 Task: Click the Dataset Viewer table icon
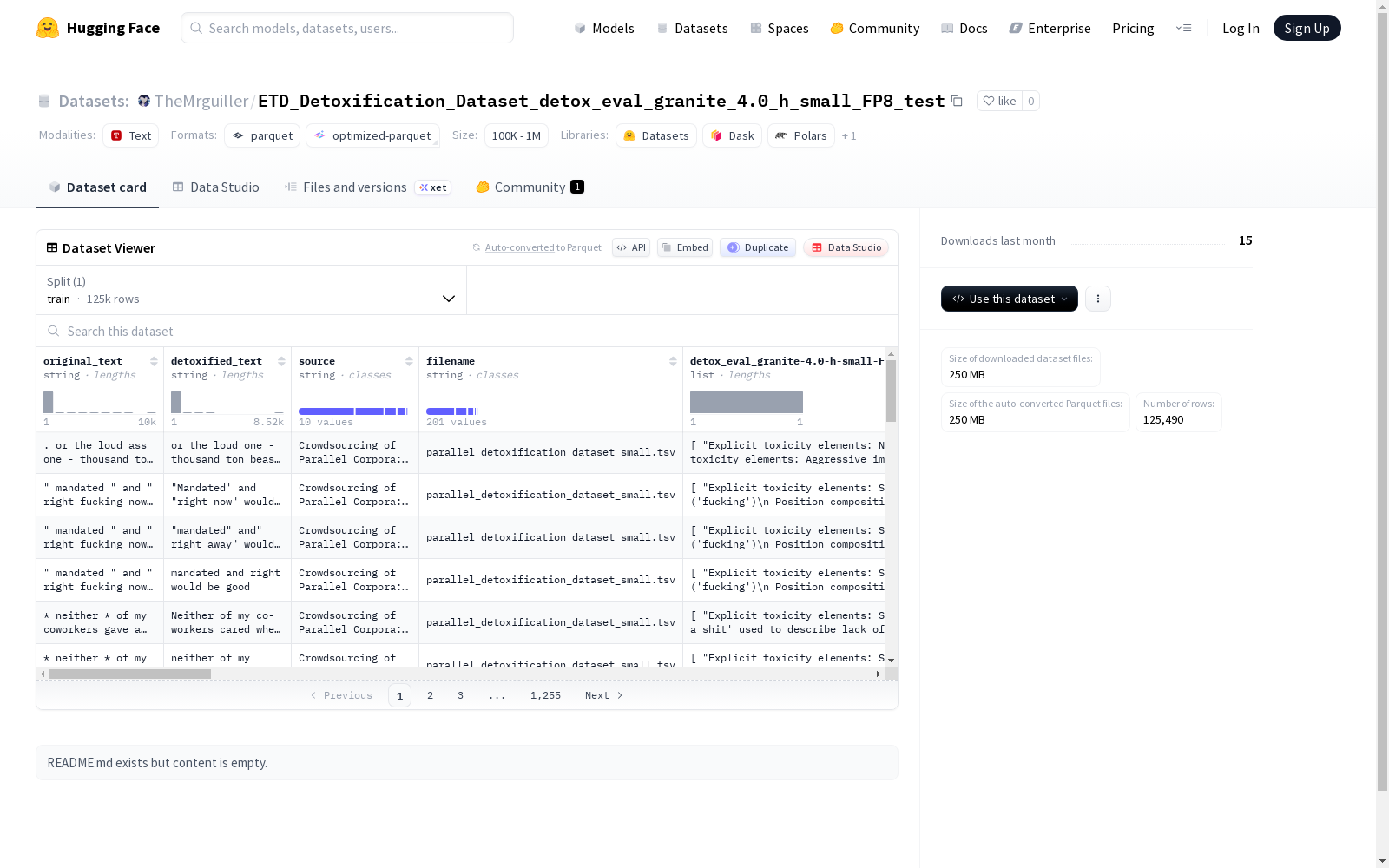(52, 247)
